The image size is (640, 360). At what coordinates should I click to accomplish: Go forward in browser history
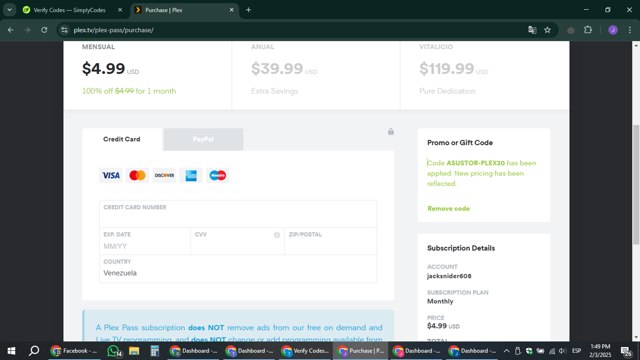[x=27, y=30]
